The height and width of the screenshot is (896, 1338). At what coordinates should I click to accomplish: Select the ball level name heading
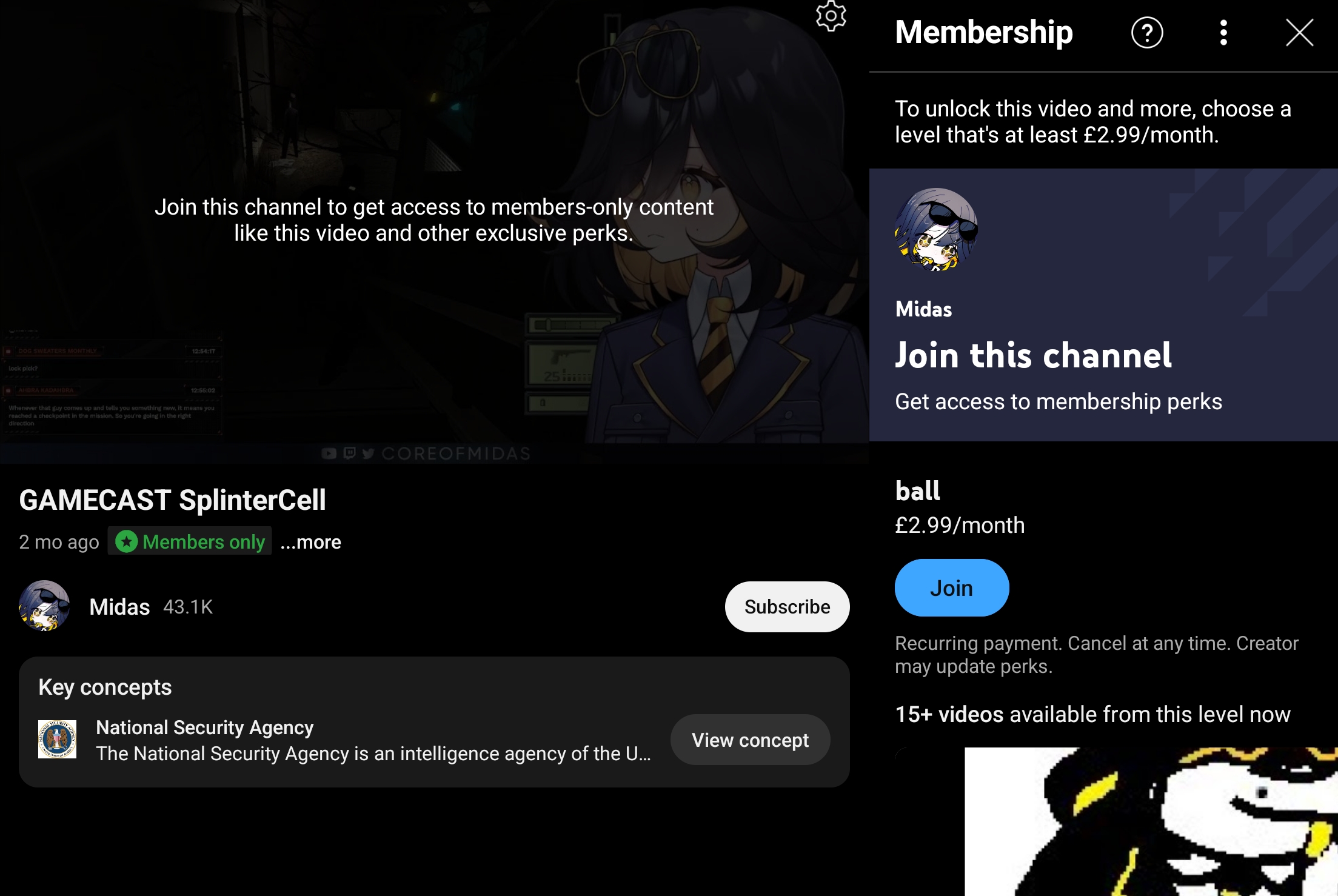tap(918, 491)
